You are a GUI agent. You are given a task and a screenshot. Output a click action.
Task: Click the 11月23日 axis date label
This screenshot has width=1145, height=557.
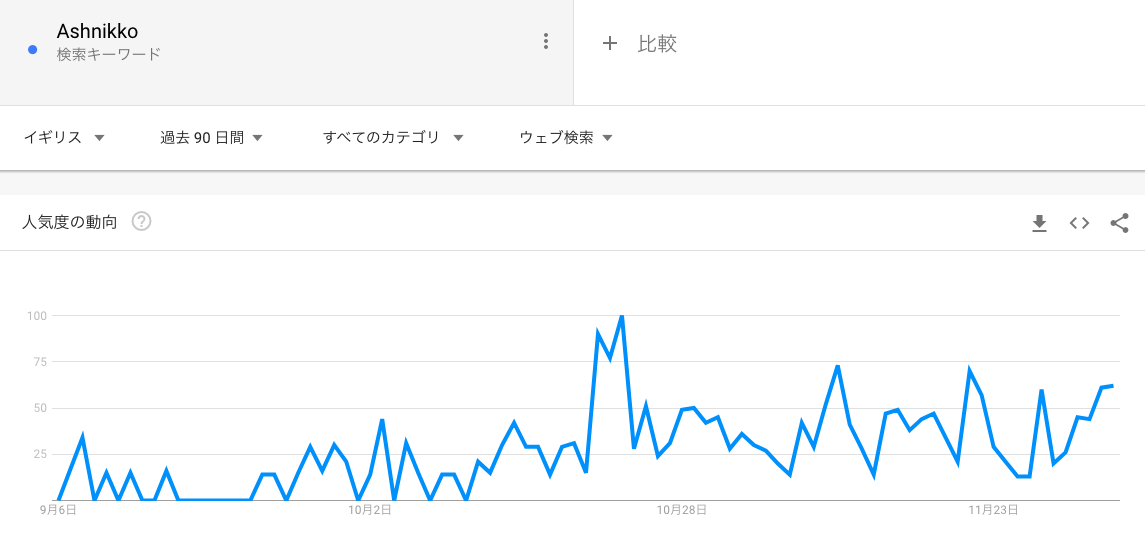(993, 510)
